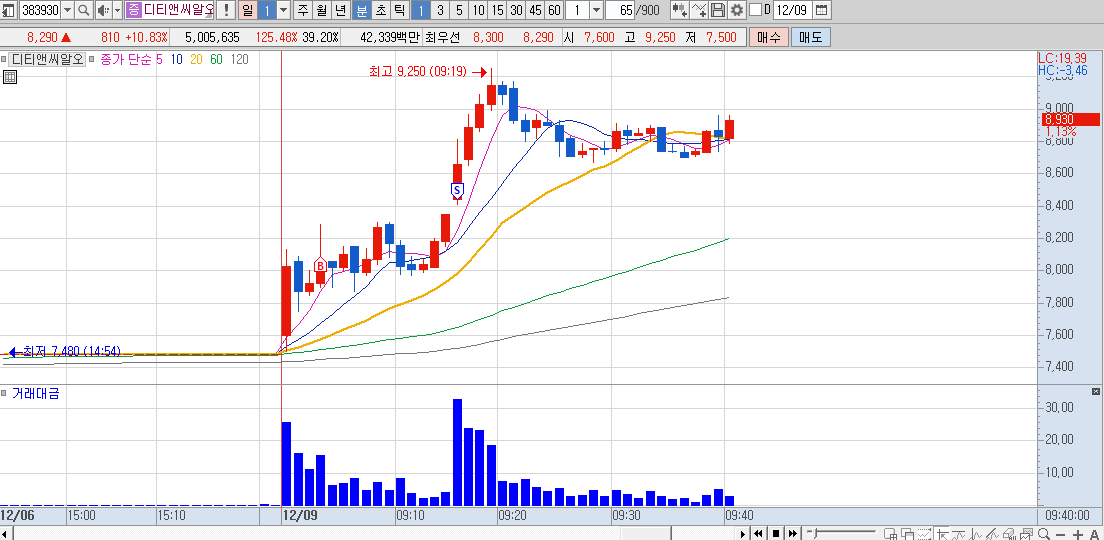Screen dimensions: 1104x540
Task: Click the left panel toggle icon beside code
Action: (x=8, y=10)
